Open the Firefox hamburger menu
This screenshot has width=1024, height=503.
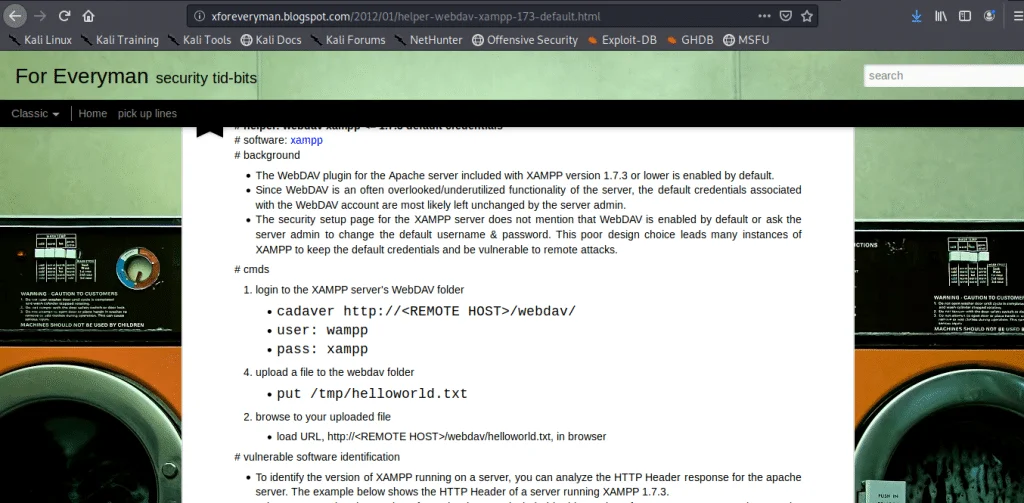coord(1014,16)
